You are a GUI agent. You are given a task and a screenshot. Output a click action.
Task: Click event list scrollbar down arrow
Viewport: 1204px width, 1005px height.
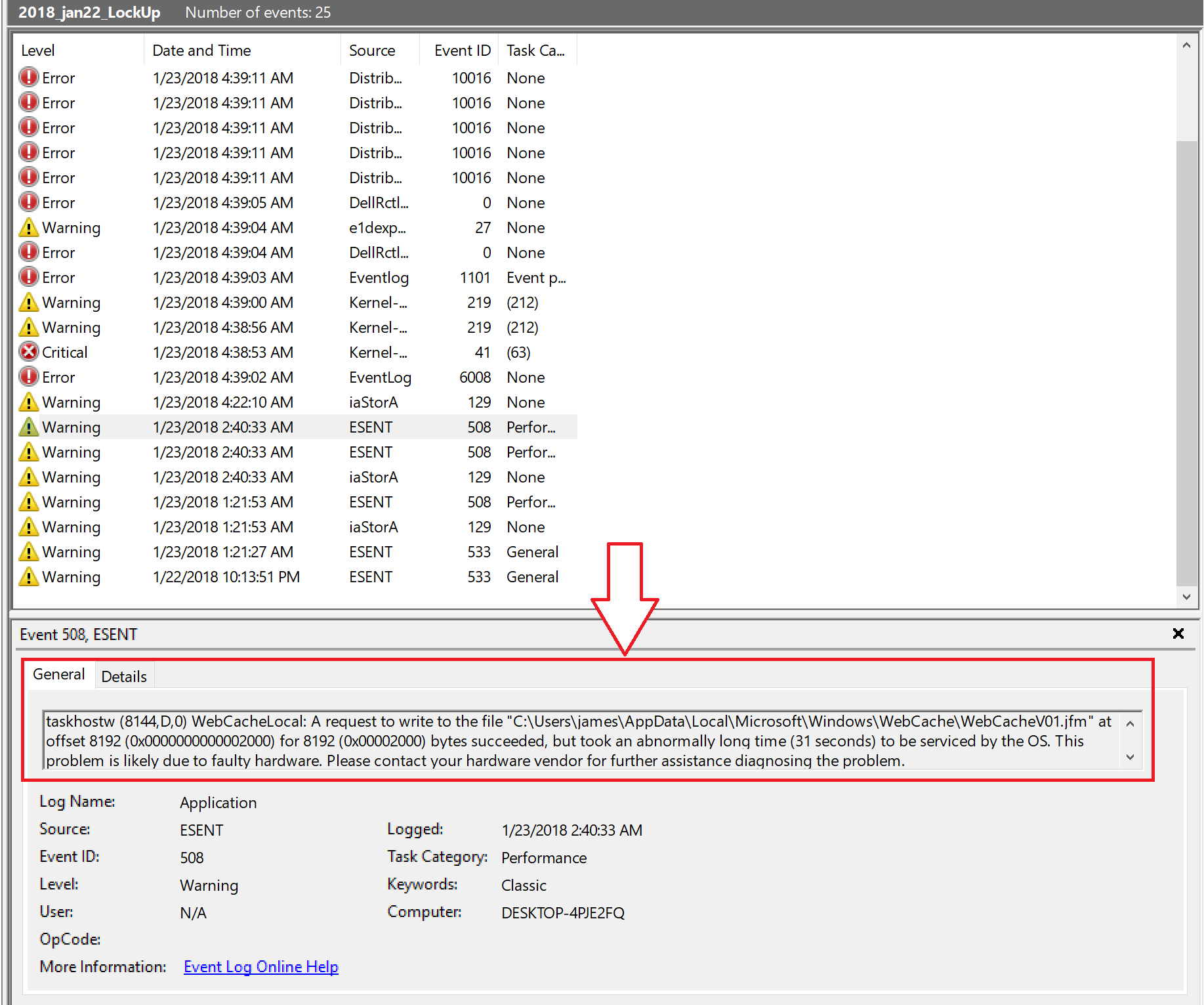1186,597
